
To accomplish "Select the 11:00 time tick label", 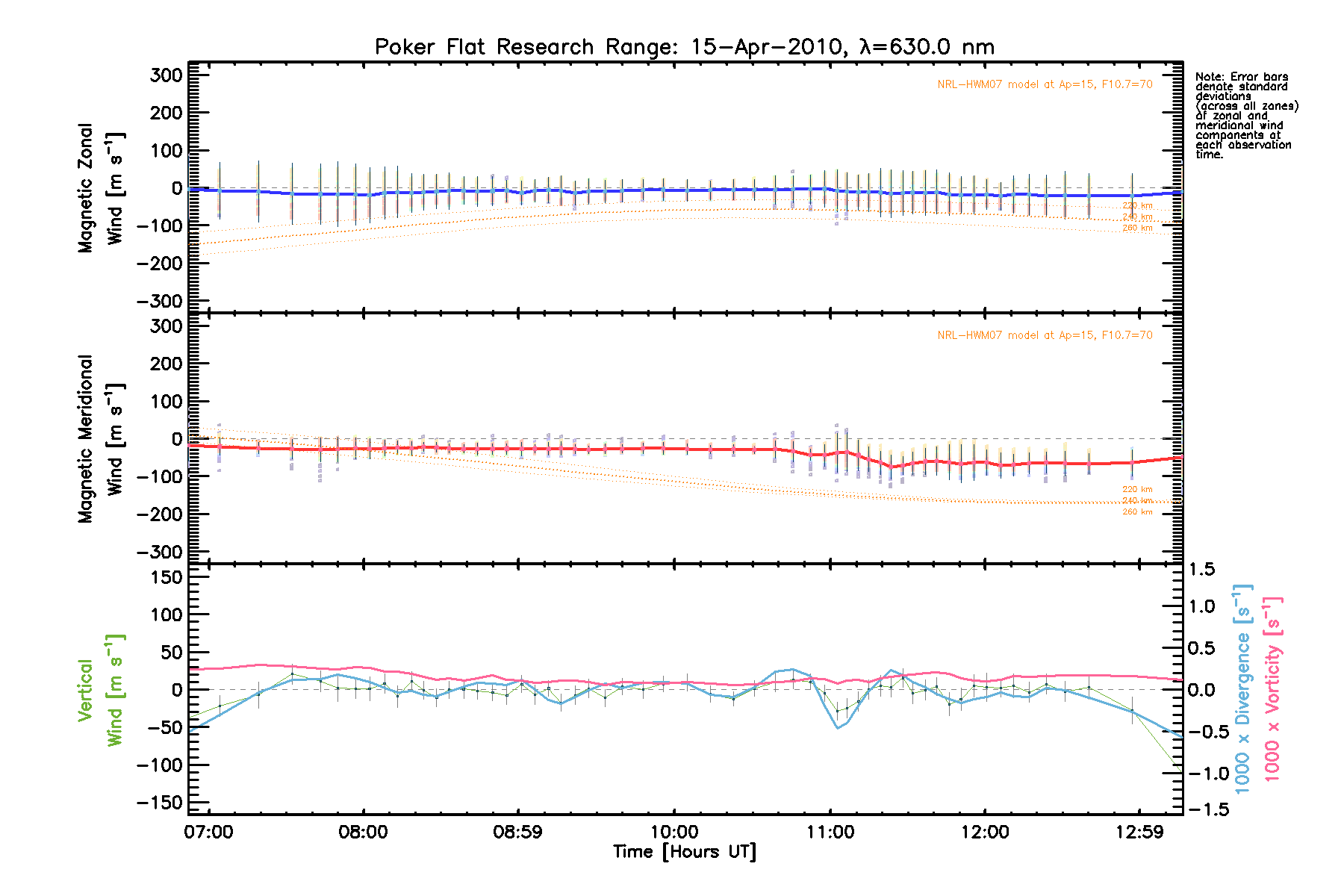I will [x=830, y=832].
